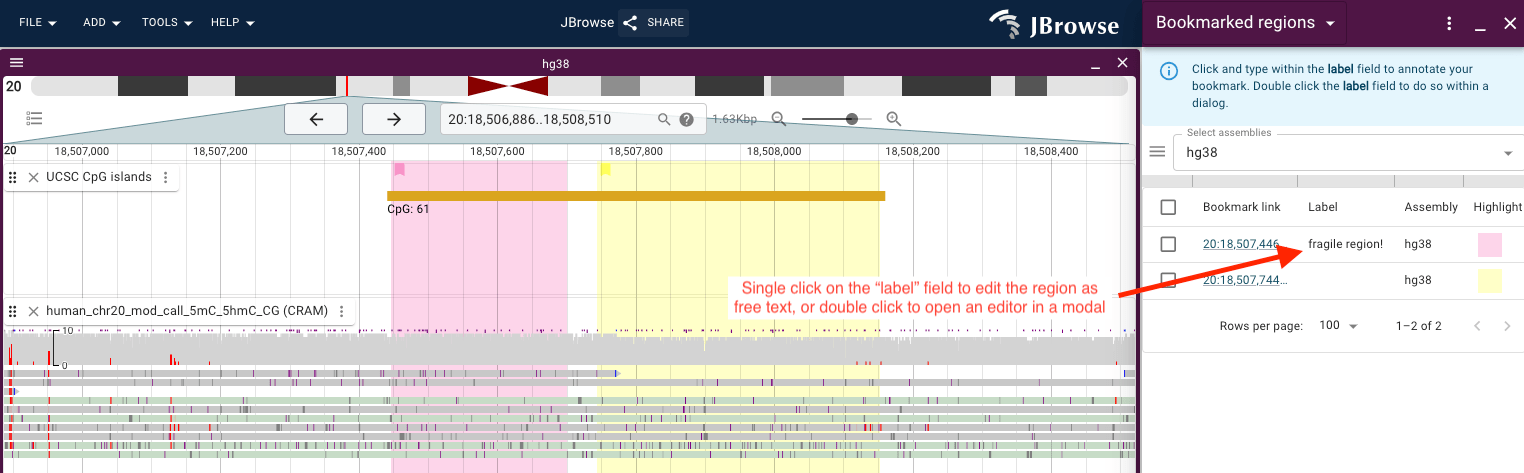Close the hg38 linear genome view

coord(1122,63)
